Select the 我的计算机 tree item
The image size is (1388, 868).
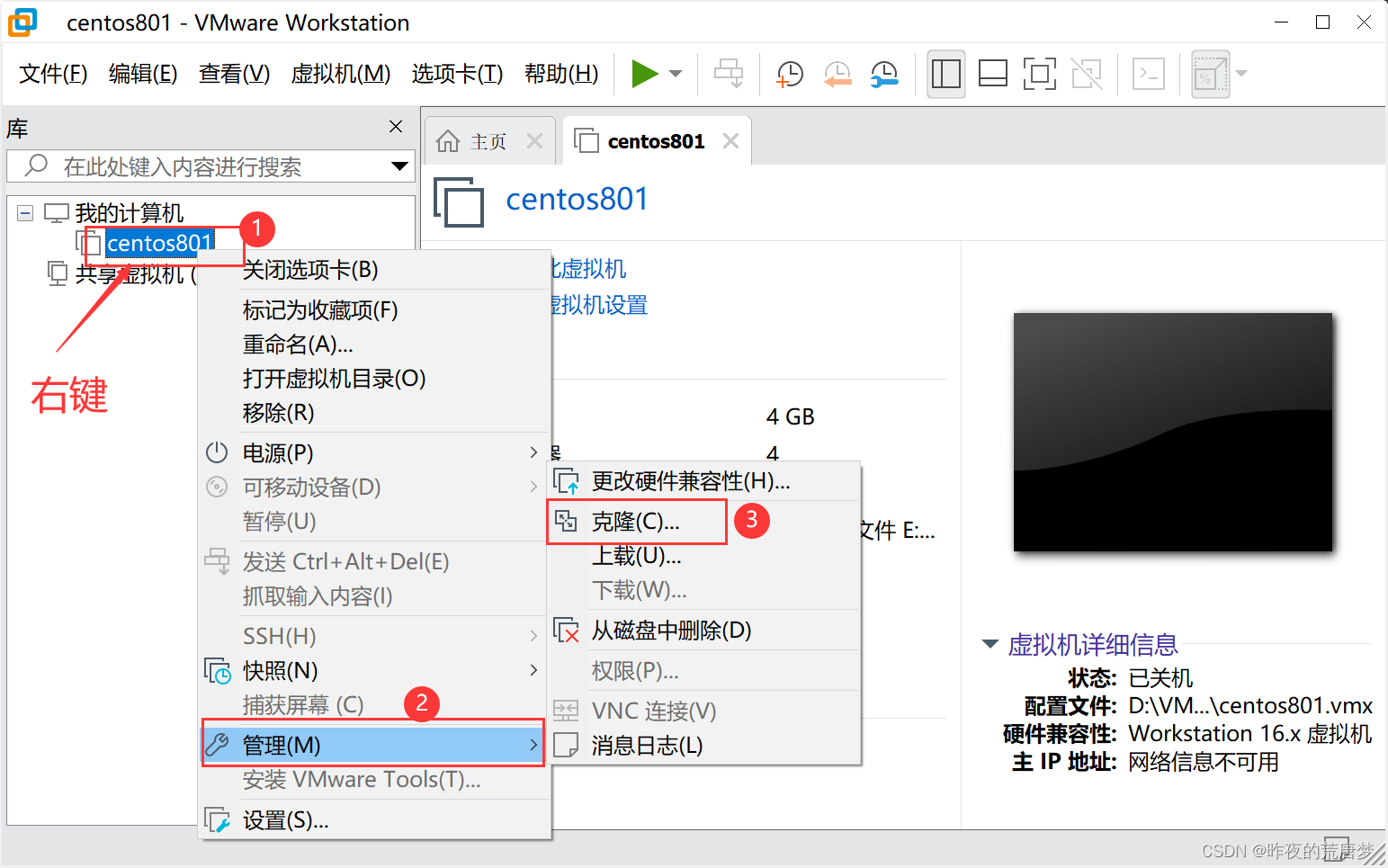click(129, 213)
